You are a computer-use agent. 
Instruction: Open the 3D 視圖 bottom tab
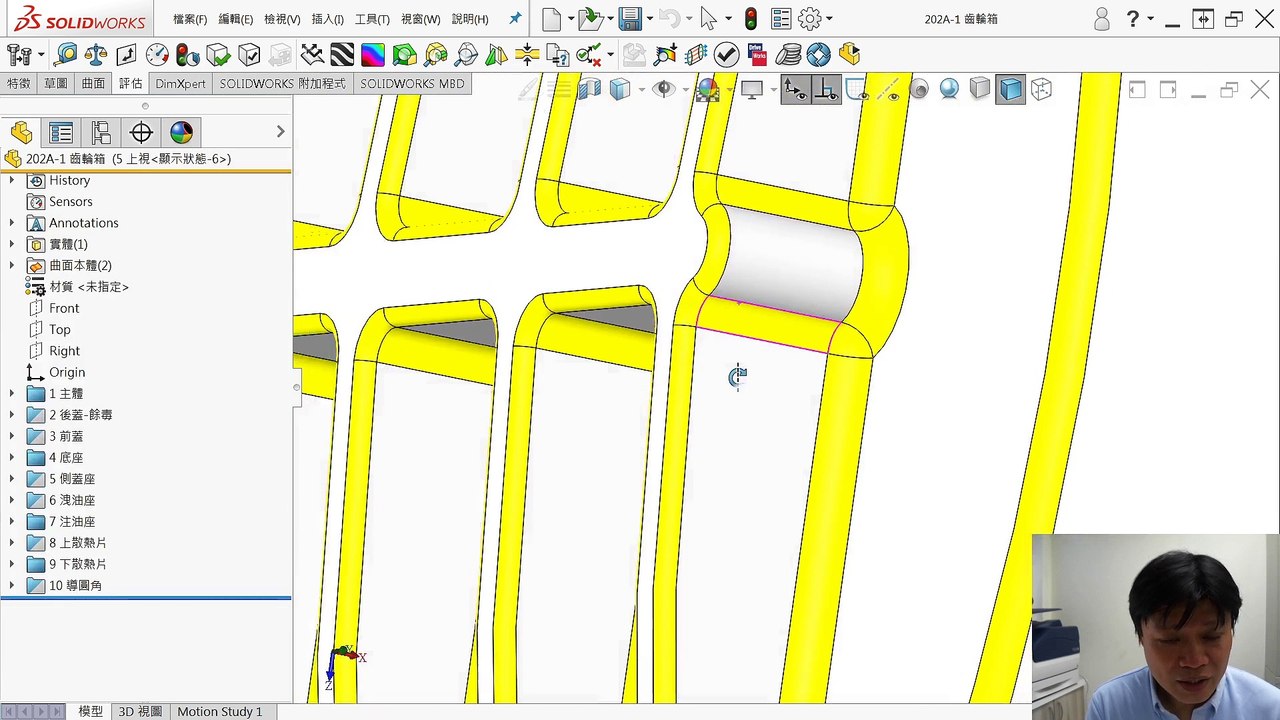point(140,711)
